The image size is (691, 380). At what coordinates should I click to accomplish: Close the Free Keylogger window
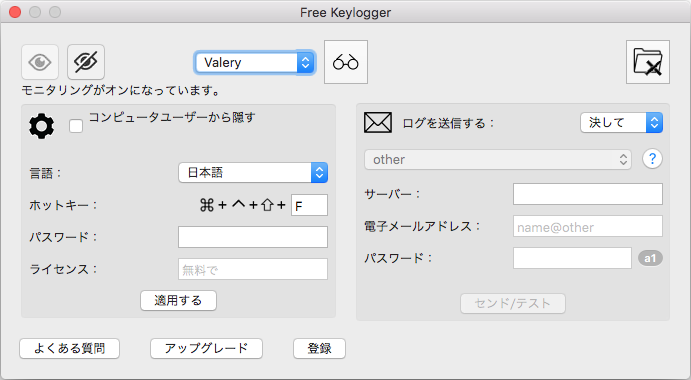pos(15,12)
